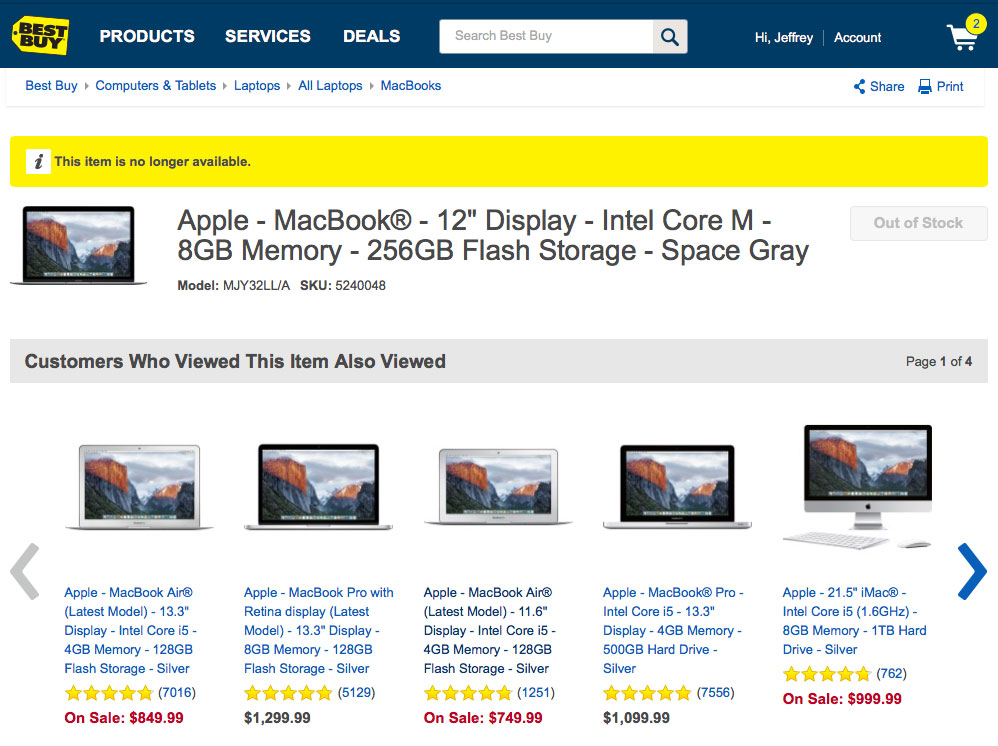Image resolution: width=998 pixels, height=746 pixels.
Task: Open the Products menu
Action: 147,36
